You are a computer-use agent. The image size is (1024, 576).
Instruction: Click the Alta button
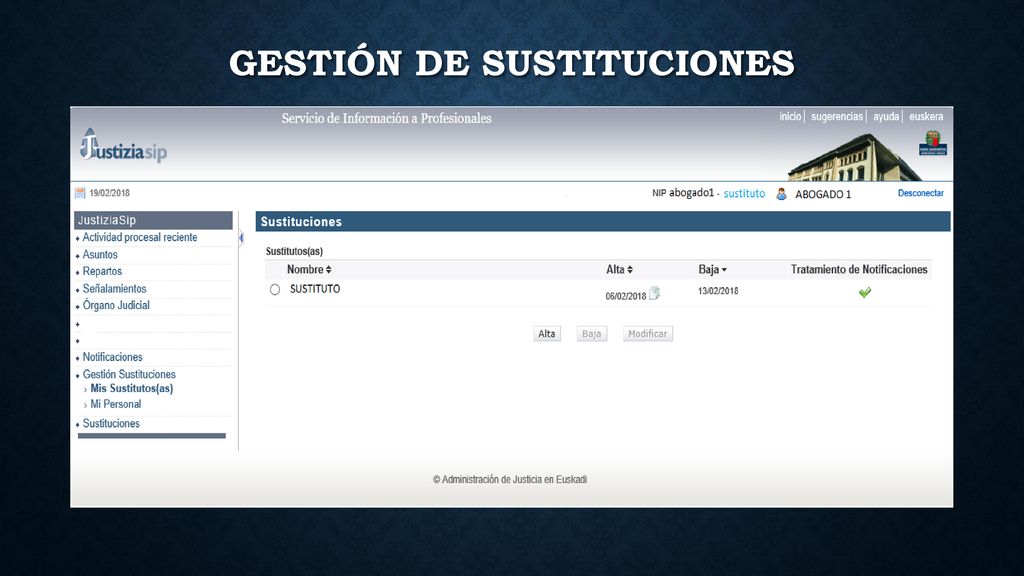coord(547,334)
